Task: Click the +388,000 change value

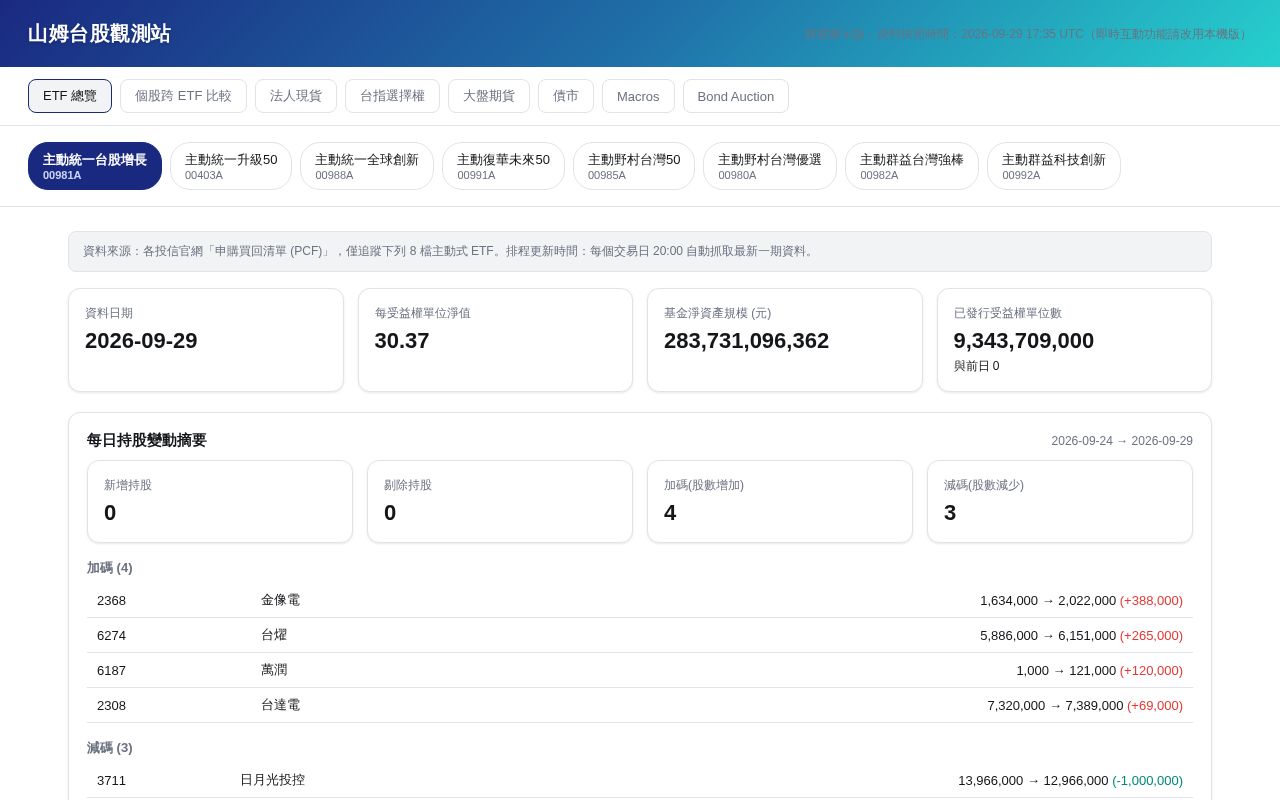Action: [1151, 600]
